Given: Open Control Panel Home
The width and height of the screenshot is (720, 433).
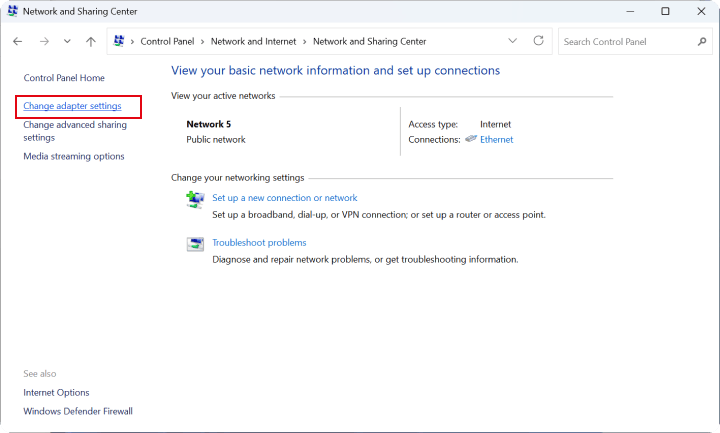Looking at the screenshot, I should 64,78.
